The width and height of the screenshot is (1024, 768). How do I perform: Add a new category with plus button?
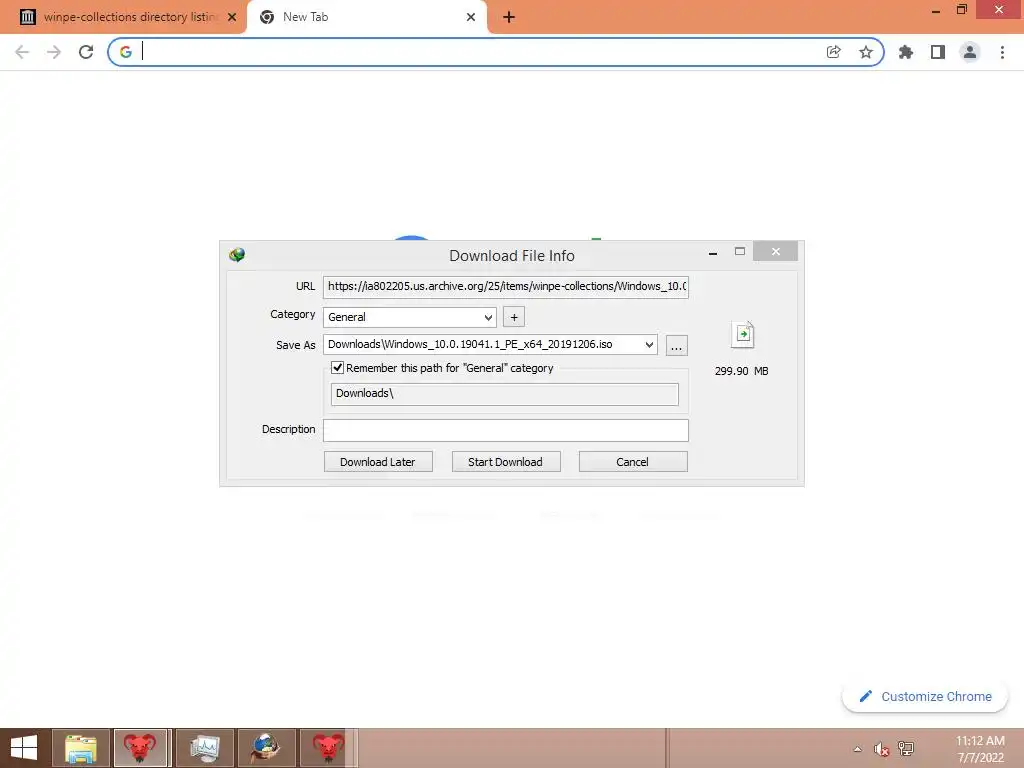(x=514, y=317)
